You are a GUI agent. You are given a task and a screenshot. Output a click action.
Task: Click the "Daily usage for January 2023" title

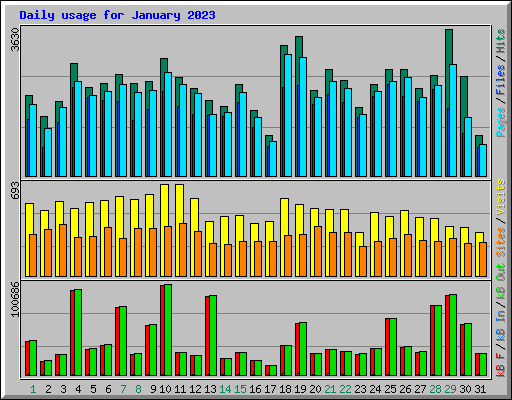[117, 15]
